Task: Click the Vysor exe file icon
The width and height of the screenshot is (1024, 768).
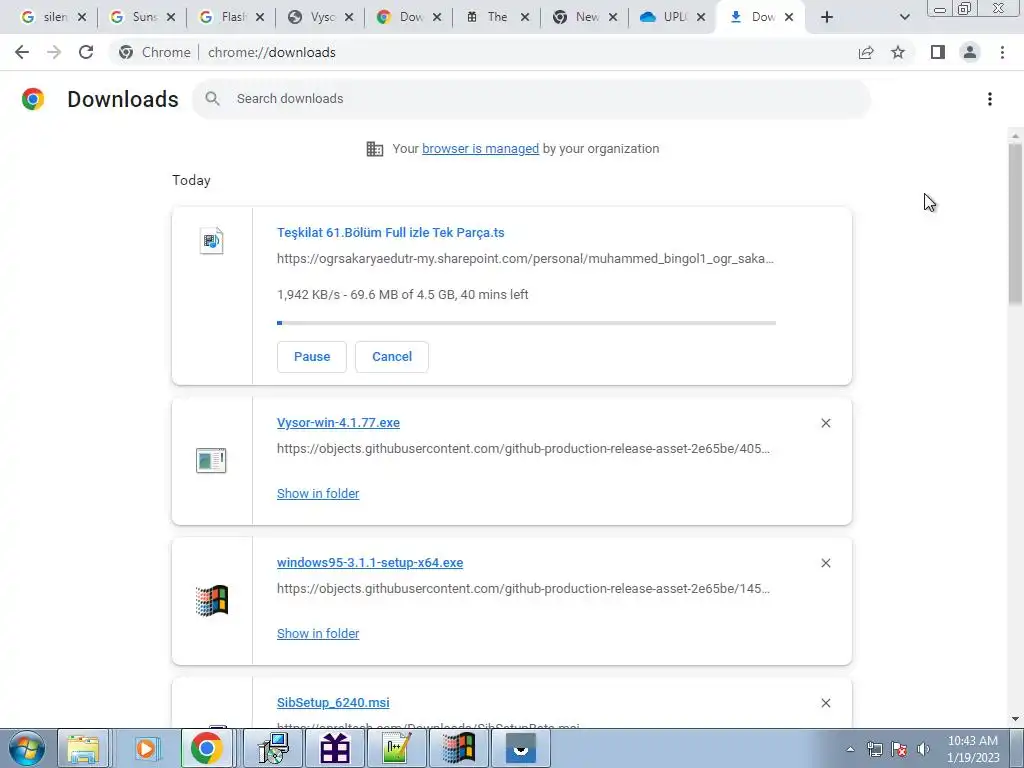Action: coord(211,460)
